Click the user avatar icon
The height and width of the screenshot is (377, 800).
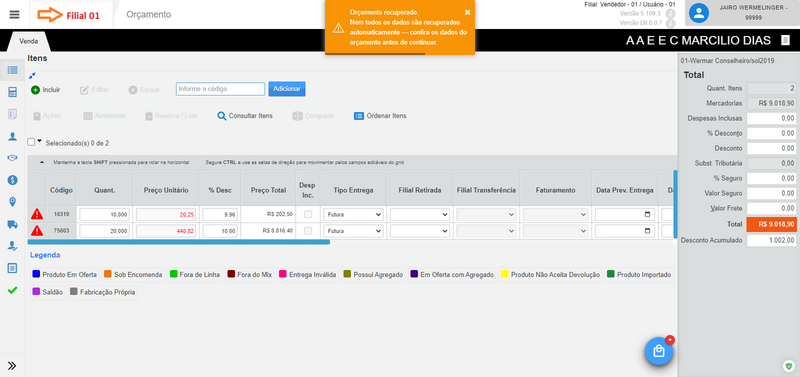[x=698, y=14]
